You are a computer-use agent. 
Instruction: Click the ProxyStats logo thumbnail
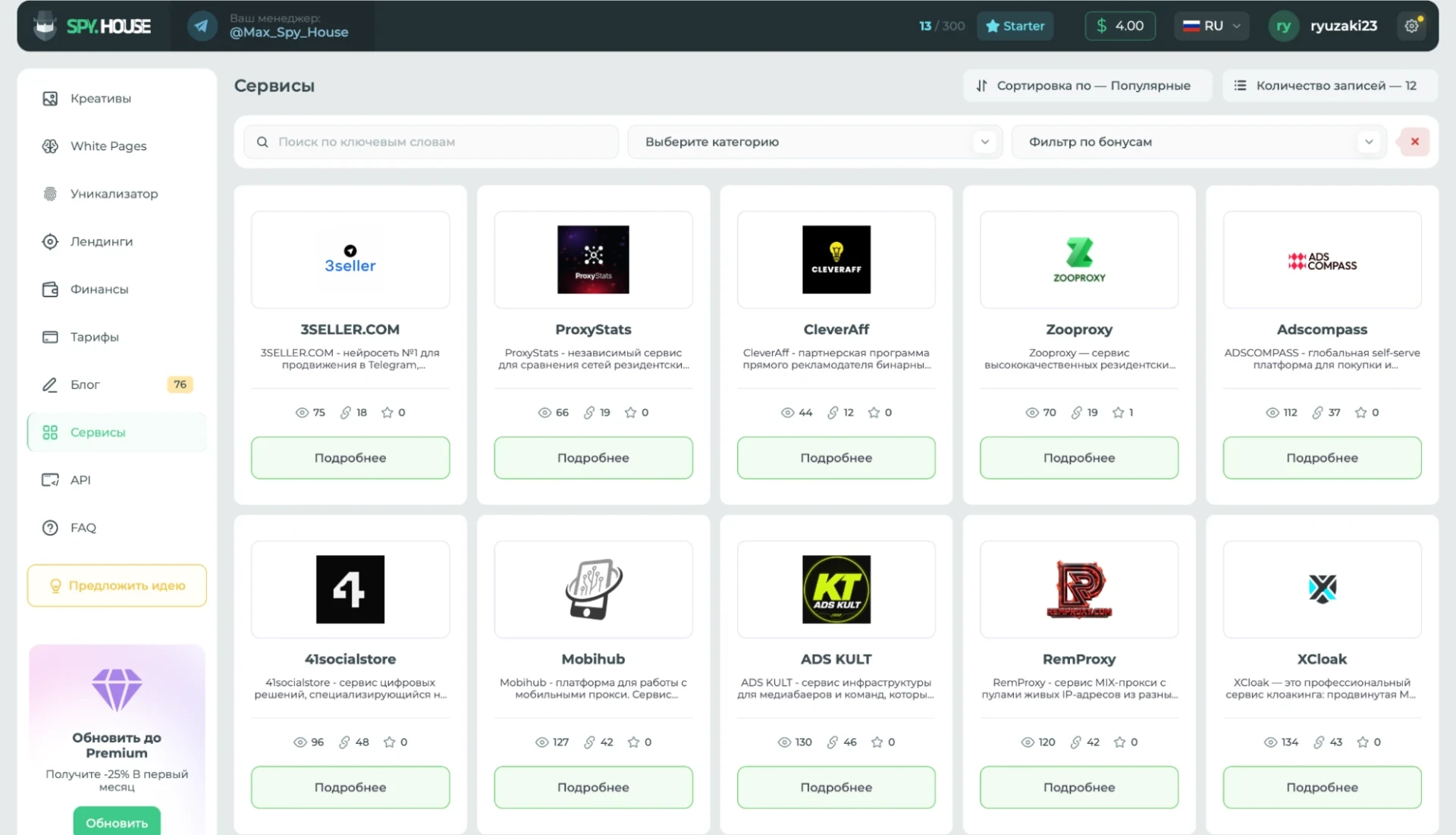(x=593, y=260)
